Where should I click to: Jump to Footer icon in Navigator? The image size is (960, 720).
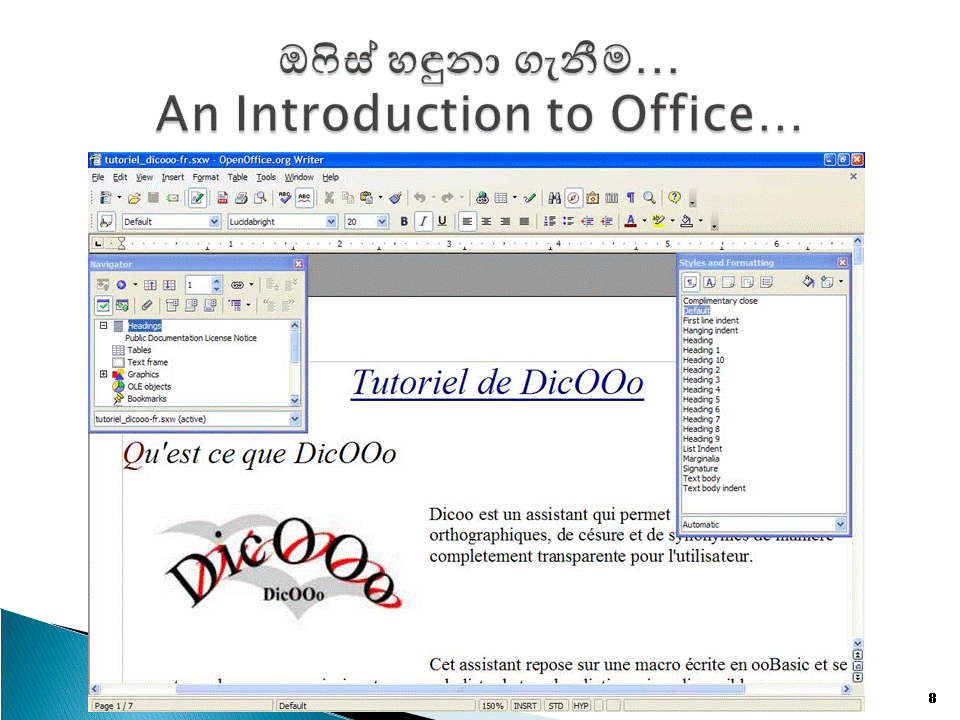[191, 305]
